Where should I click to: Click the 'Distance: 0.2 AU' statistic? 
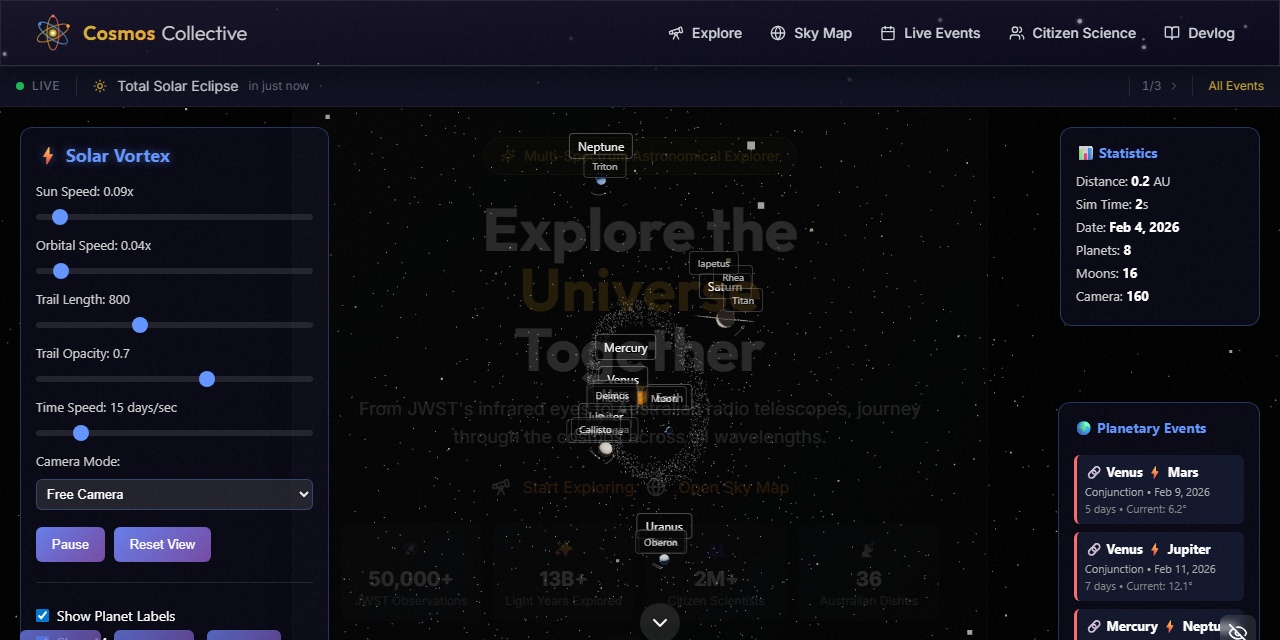point(1123,181)
